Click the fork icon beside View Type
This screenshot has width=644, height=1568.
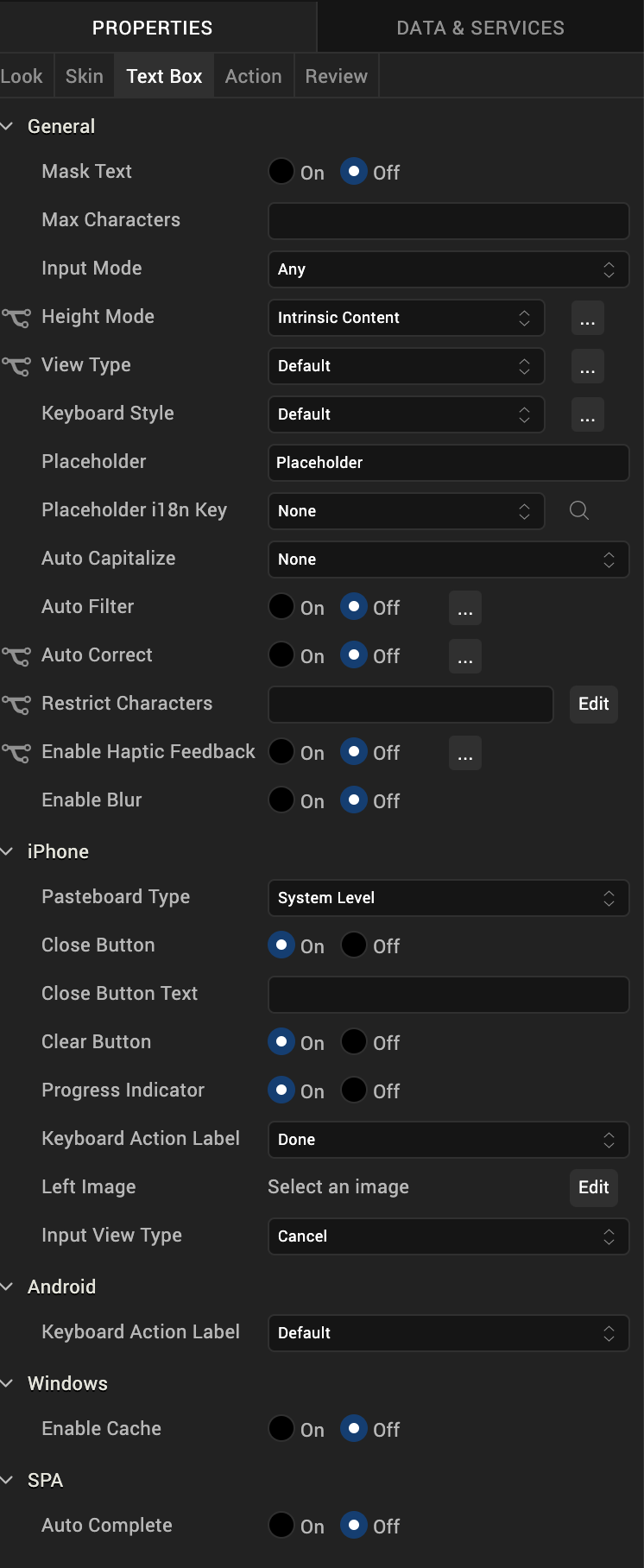[16, 366]
